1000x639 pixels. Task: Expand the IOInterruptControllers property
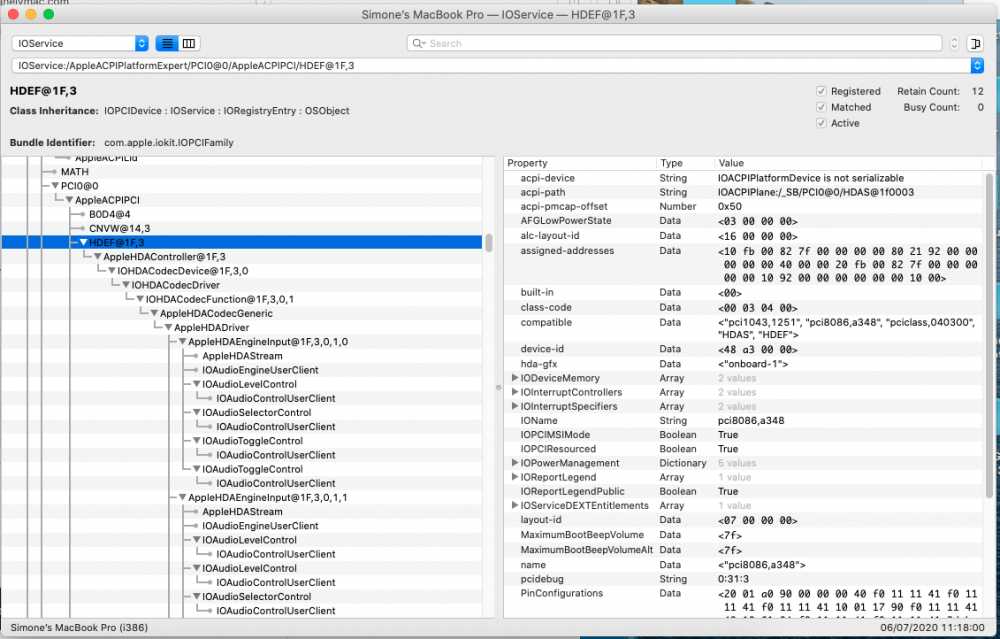(x=515, y=392)
